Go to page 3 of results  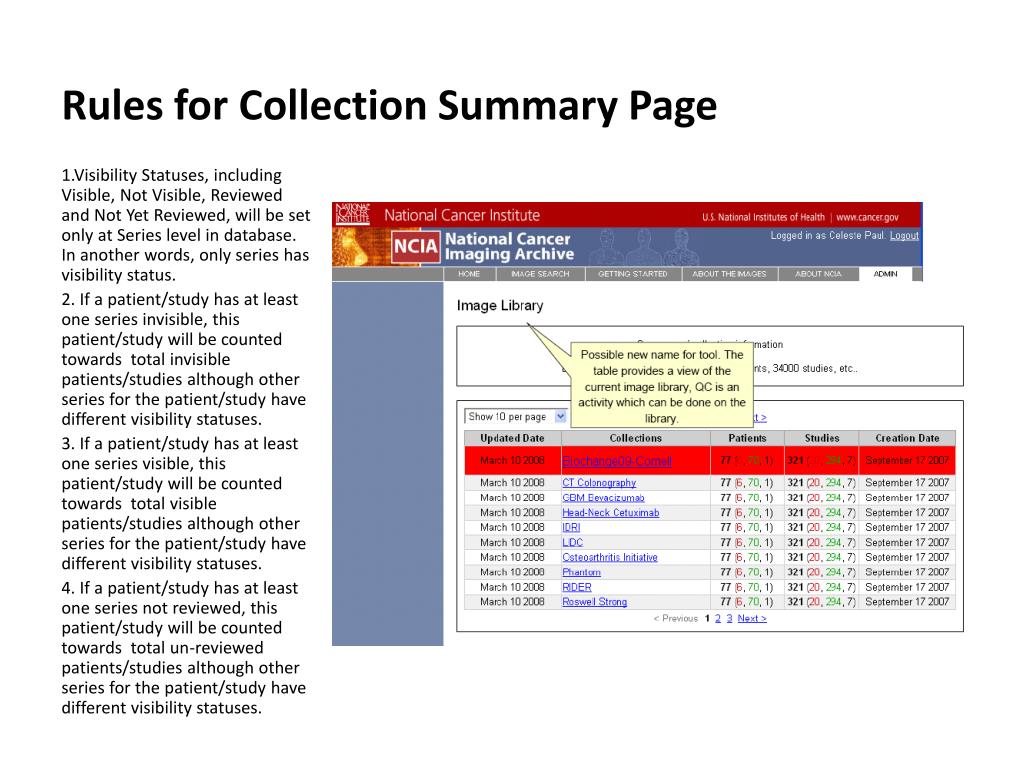[729, 618]
